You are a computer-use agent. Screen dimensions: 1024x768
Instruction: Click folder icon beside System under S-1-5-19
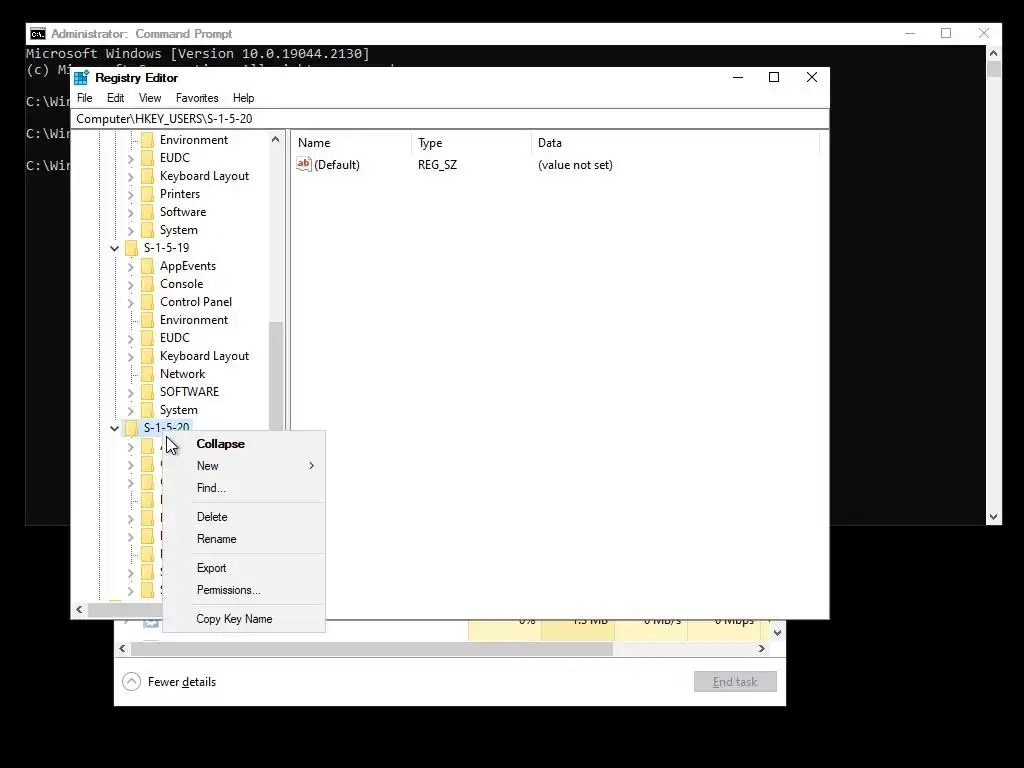(148, 410)
